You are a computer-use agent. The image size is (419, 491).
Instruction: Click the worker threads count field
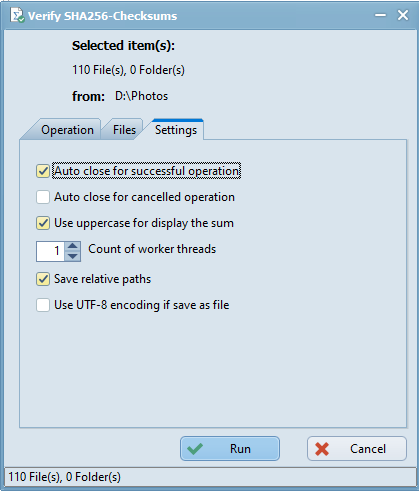click(x=51, y=251)
